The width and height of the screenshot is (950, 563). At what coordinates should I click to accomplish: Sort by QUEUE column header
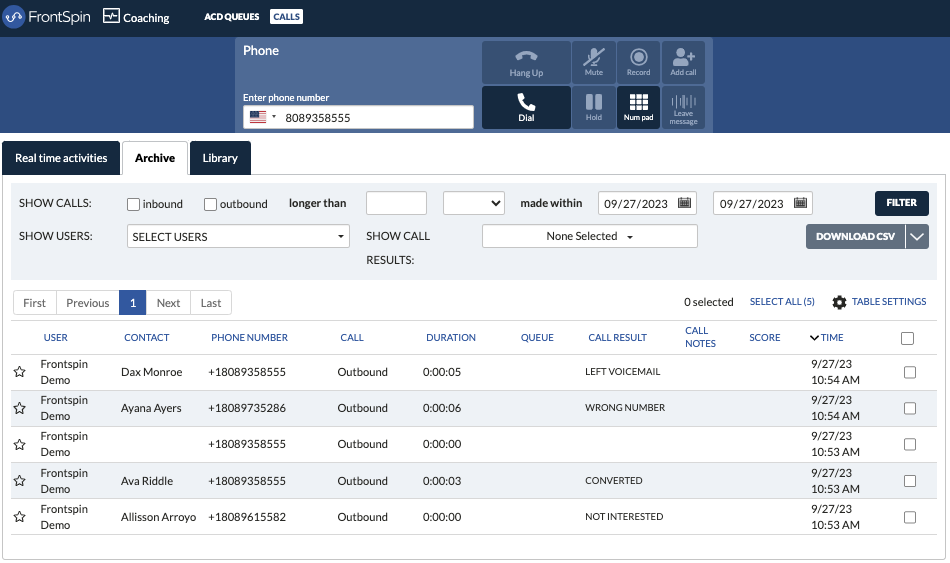537,338
